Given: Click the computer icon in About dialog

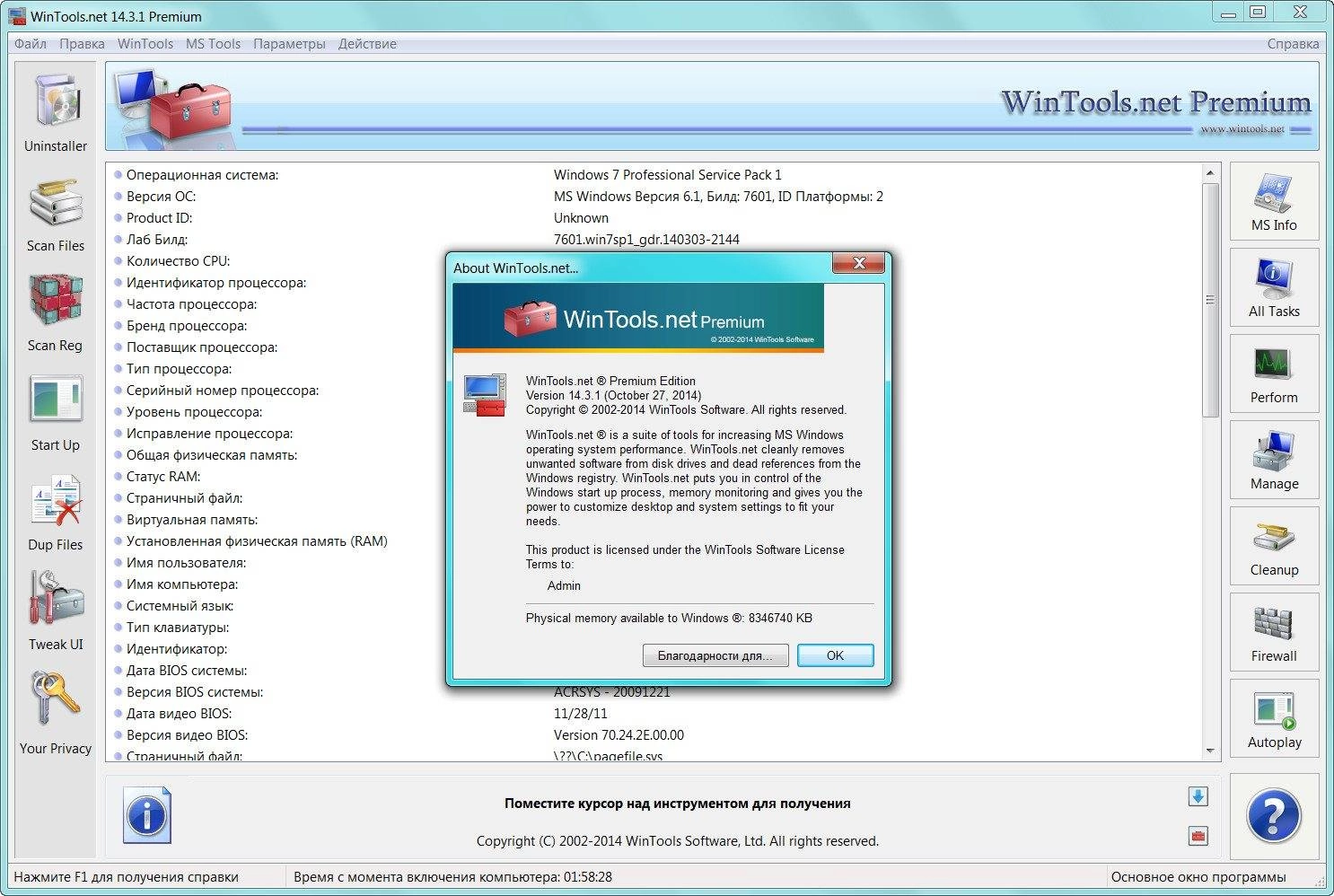Looking at the screenshot, I should [x=486, y=395].
